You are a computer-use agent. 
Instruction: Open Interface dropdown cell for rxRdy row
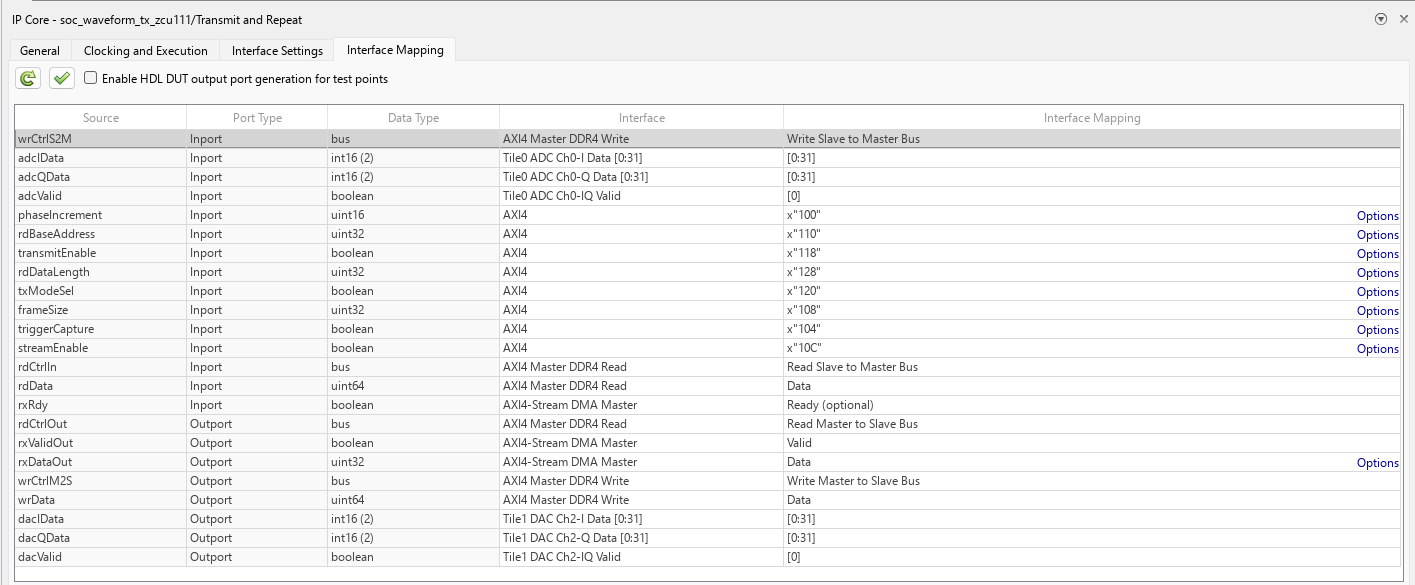coord(640,405)
